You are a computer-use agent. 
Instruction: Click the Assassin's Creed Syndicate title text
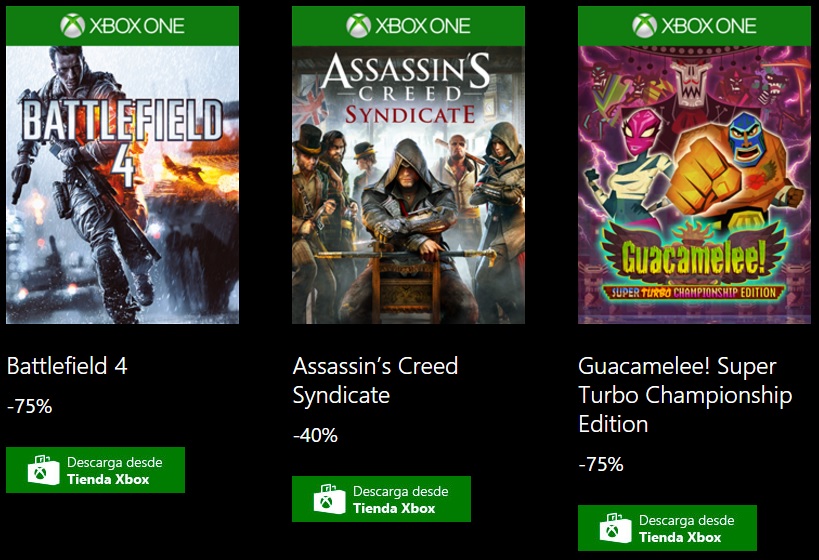coord(375,380)
